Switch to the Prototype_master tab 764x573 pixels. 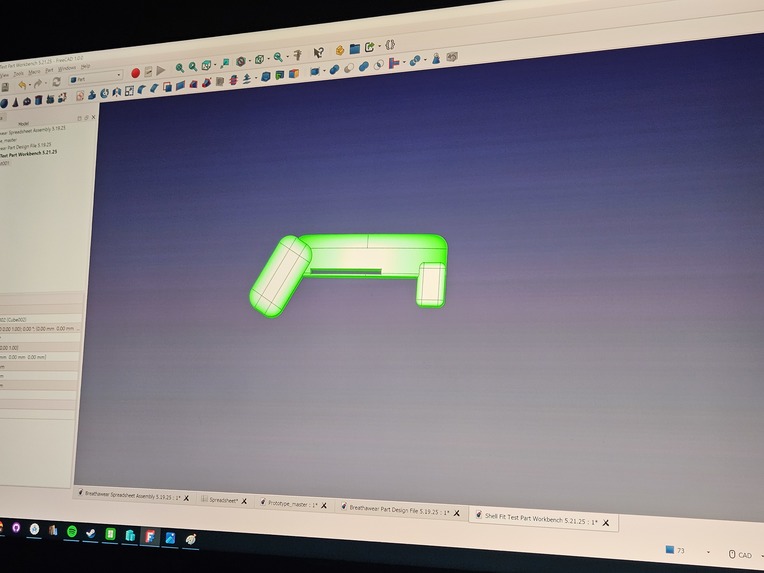click(x=292, y=504)
